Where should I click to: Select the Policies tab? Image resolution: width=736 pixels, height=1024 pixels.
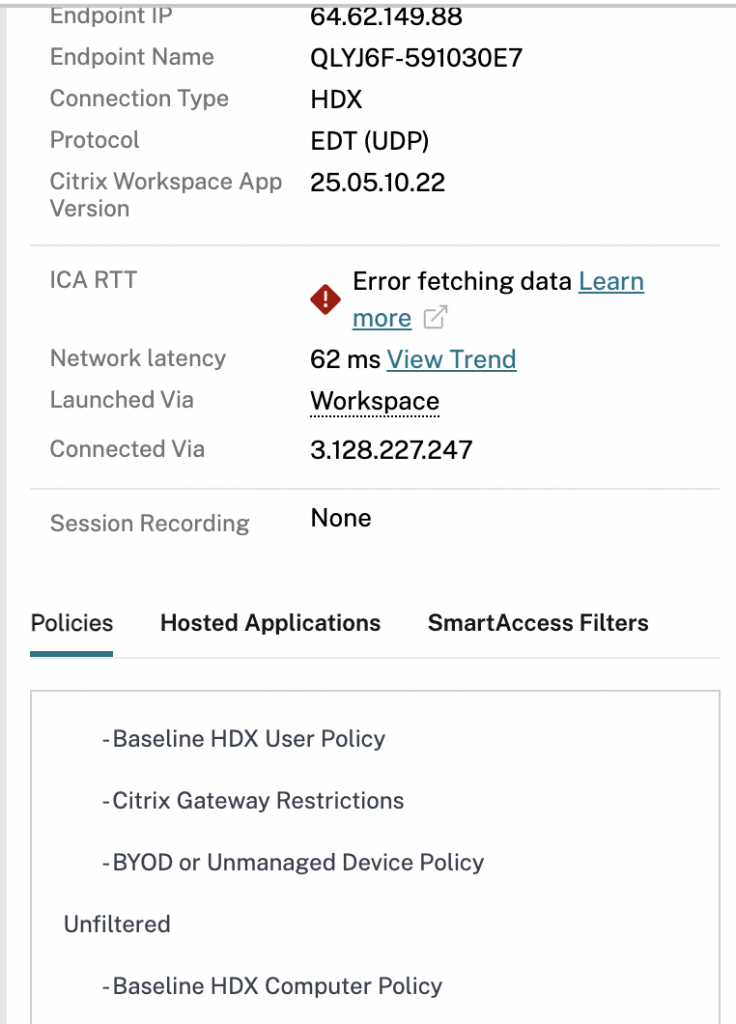[71, 622]
